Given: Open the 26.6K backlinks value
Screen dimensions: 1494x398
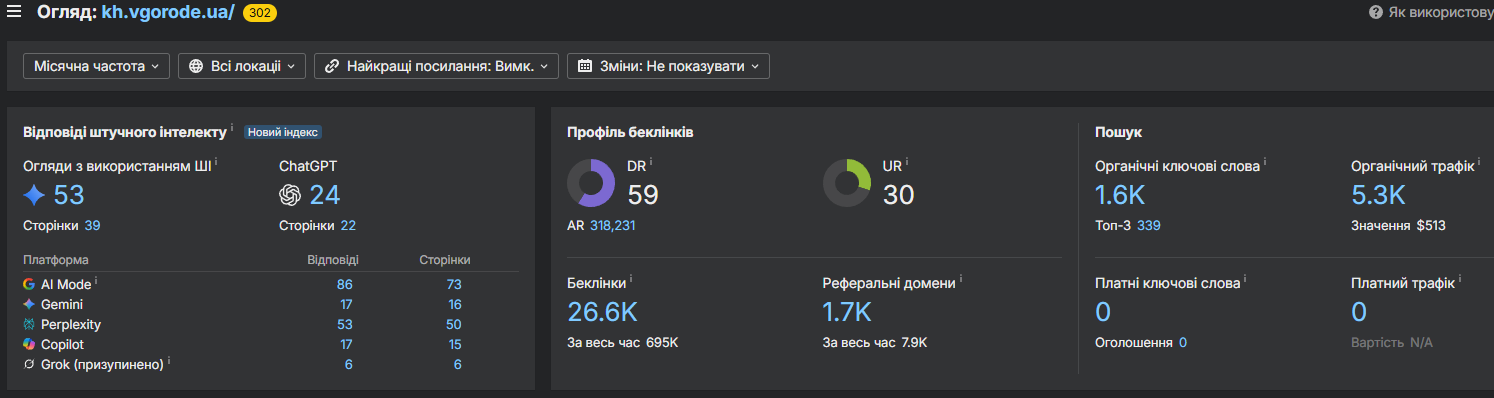Looking at the screenshot, I should click(602, 312).
